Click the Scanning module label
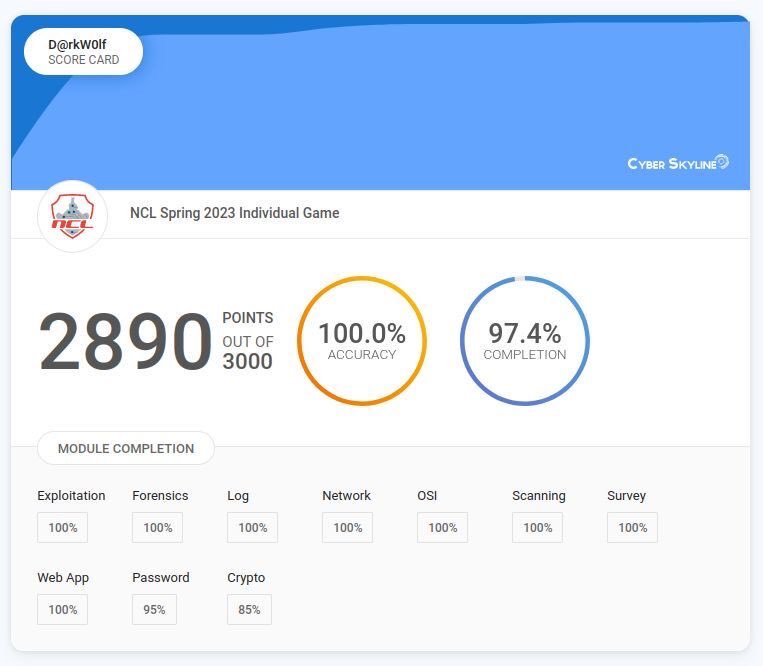 539,496
